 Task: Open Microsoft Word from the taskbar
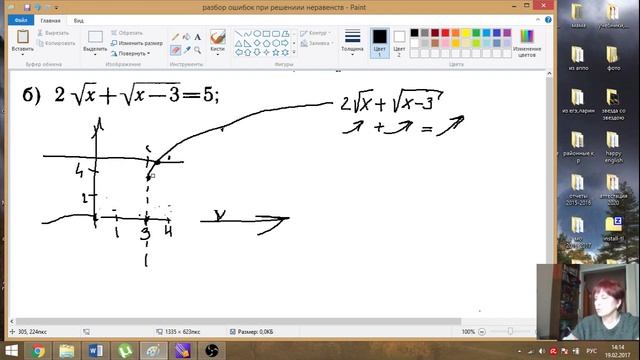(96, 351)
